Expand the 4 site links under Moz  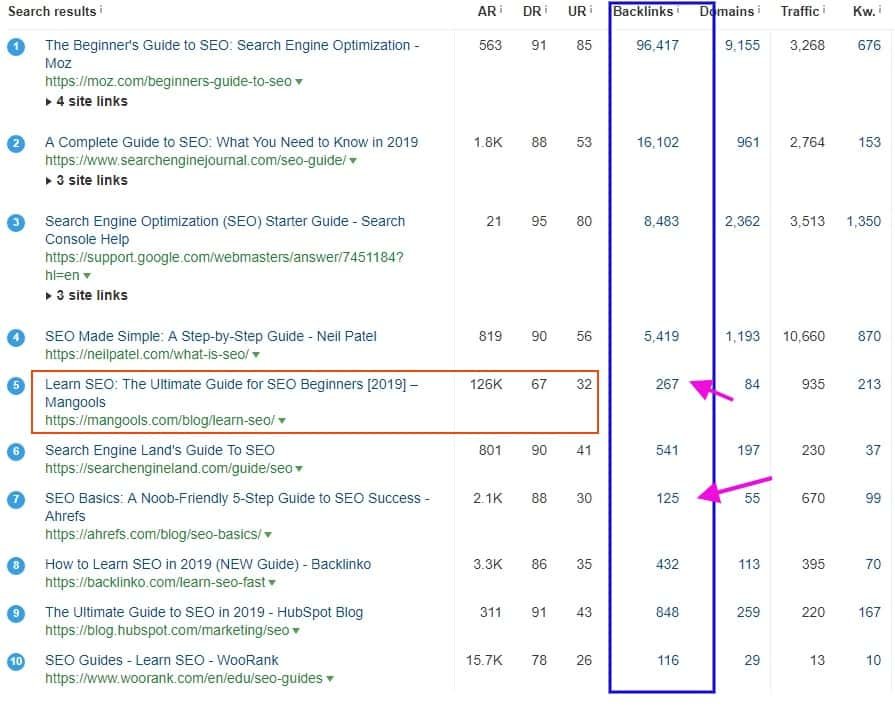point(86,101)
